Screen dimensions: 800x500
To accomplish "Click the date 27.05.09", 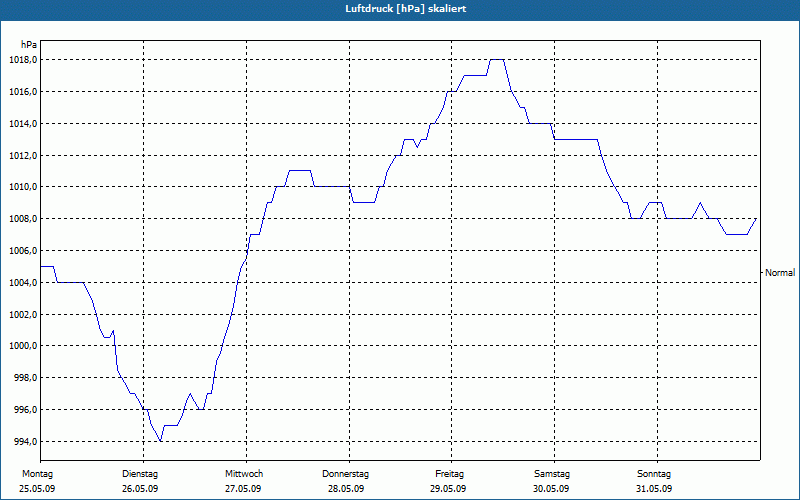I will [243, 489].
